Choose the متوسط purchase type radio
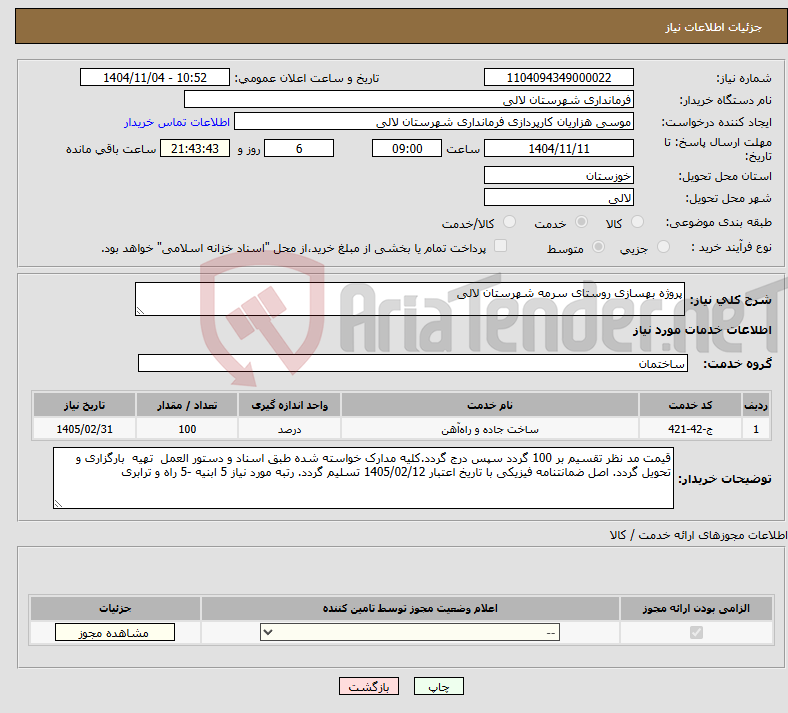The height and width of the screenshot is (713, 788). coord(598,247)
